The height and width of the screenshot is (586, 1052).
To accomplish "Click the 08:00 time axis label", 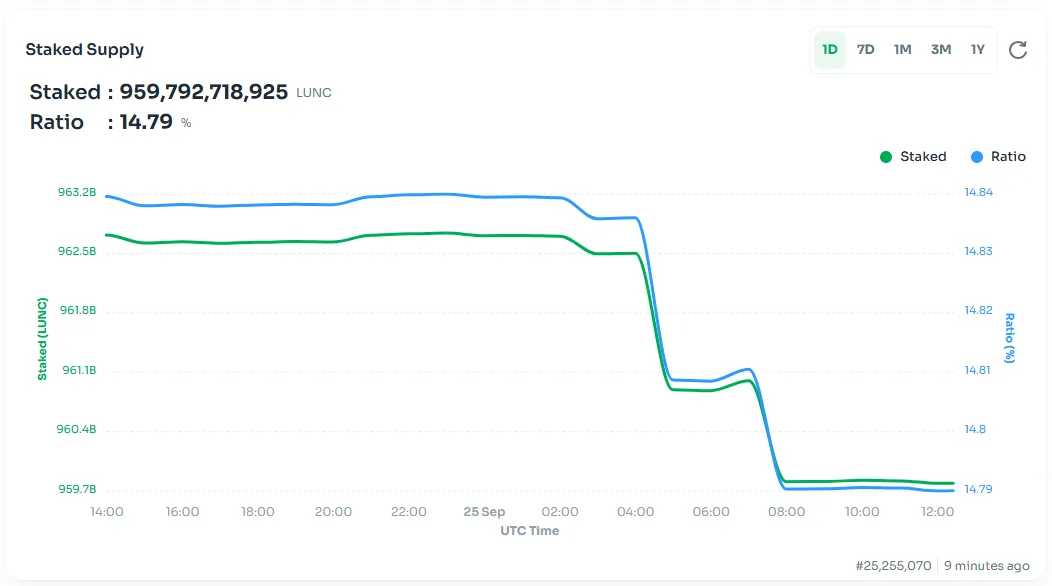I will click(787, 512).
